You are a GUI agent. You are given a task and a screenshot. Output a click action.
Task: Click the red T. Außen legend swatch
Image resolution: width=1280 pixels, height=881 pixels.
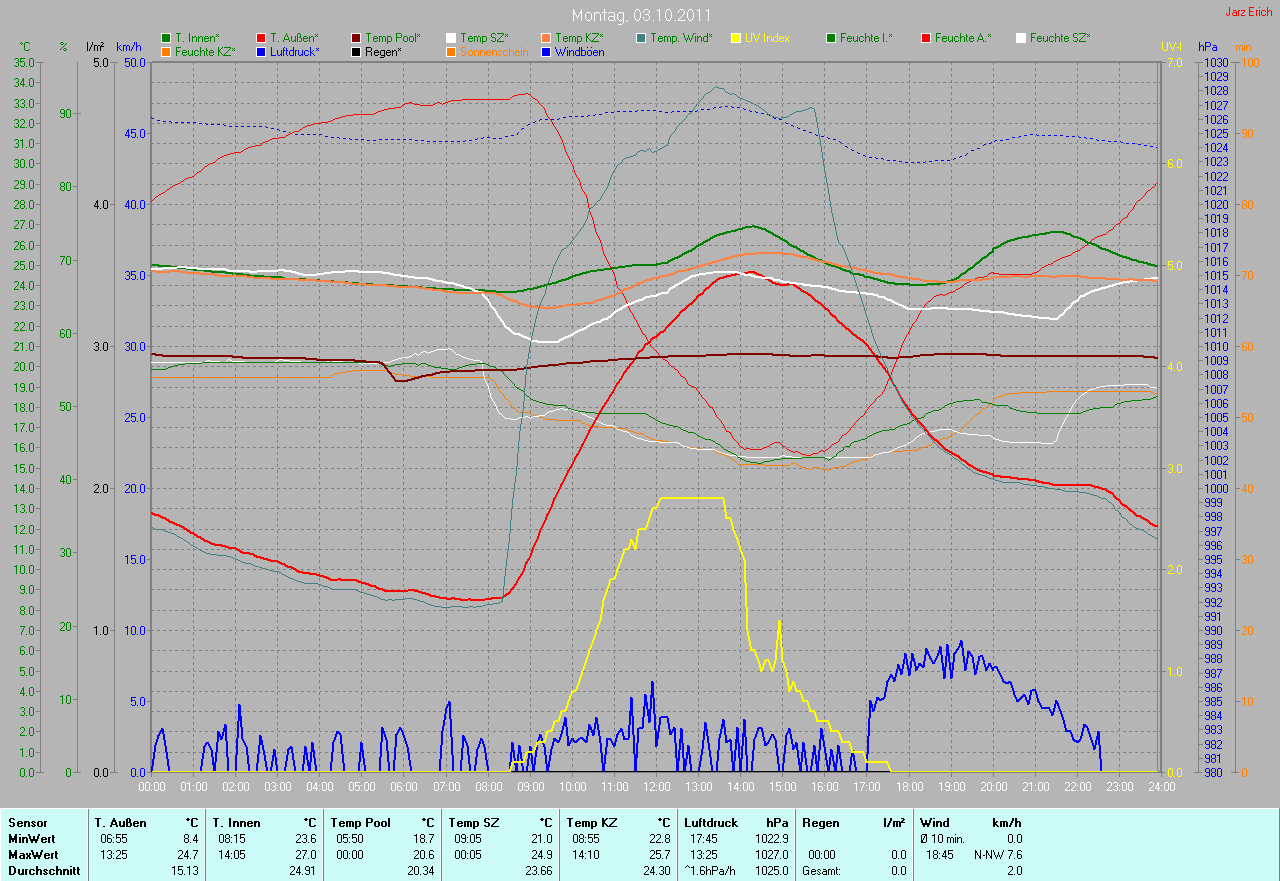(x=261, y=38)
